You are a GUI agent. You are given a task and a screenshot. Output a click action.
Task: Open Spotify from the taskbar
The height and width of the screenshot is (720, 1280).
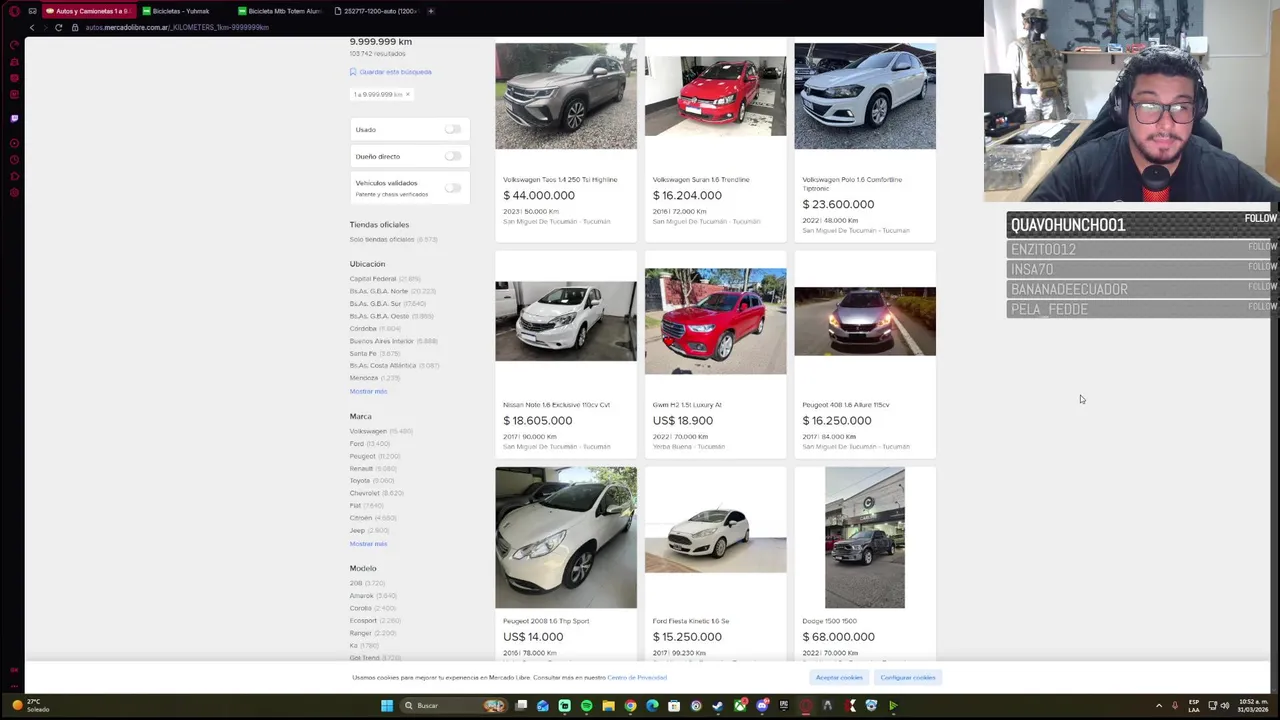click(x=586, y=706)
